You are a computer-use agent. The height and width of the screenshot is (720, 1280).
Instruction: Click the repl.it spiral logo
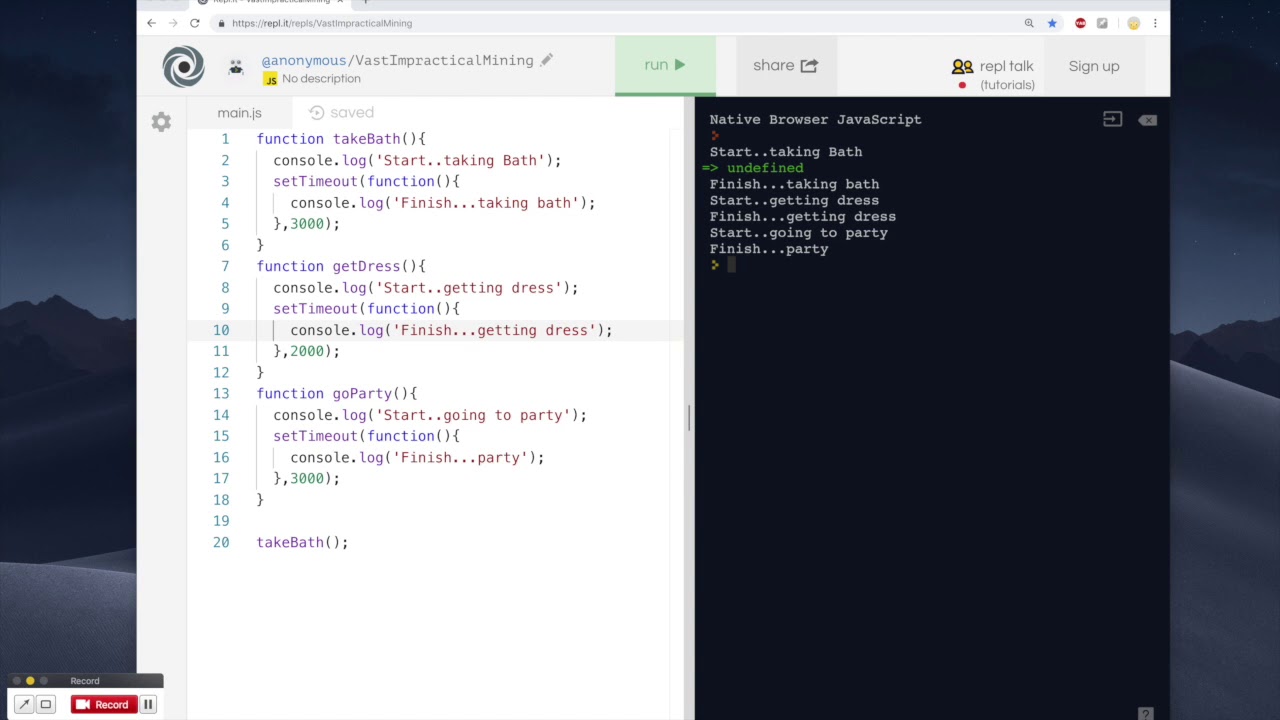point(183,67)
